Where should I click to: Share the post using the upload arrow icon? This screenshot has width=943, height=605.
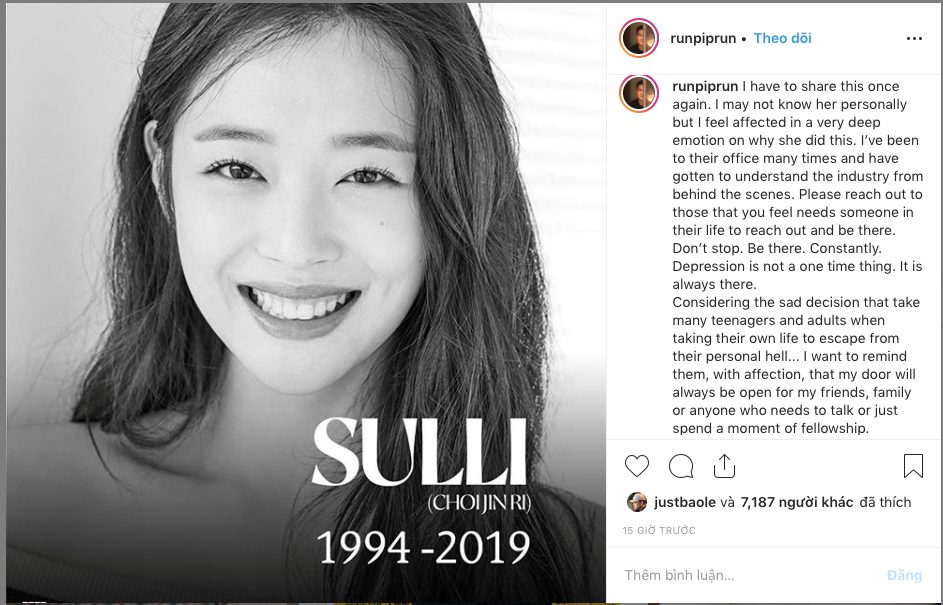tap(724, 466)
